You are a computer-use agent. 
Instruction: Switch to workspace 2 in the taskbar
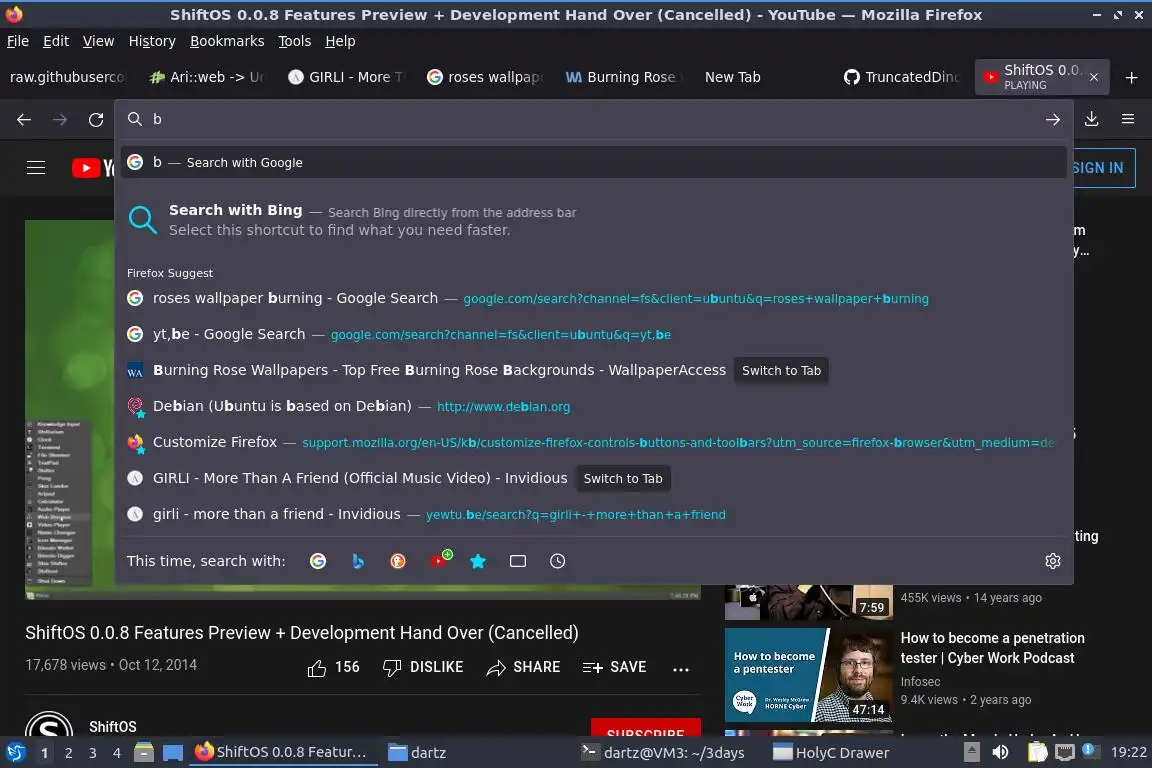click(x=69, y=753)
